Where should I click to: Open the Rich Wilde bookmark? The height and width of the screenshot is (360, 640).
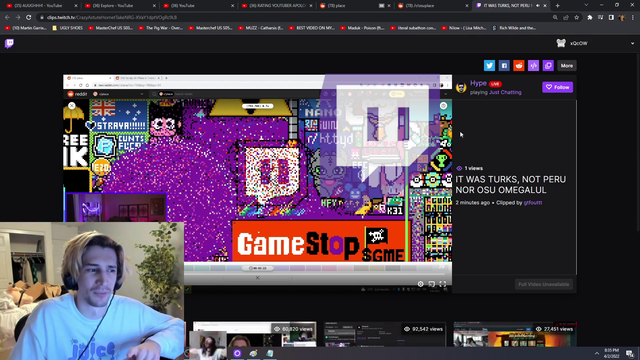(x=514, y=28)
